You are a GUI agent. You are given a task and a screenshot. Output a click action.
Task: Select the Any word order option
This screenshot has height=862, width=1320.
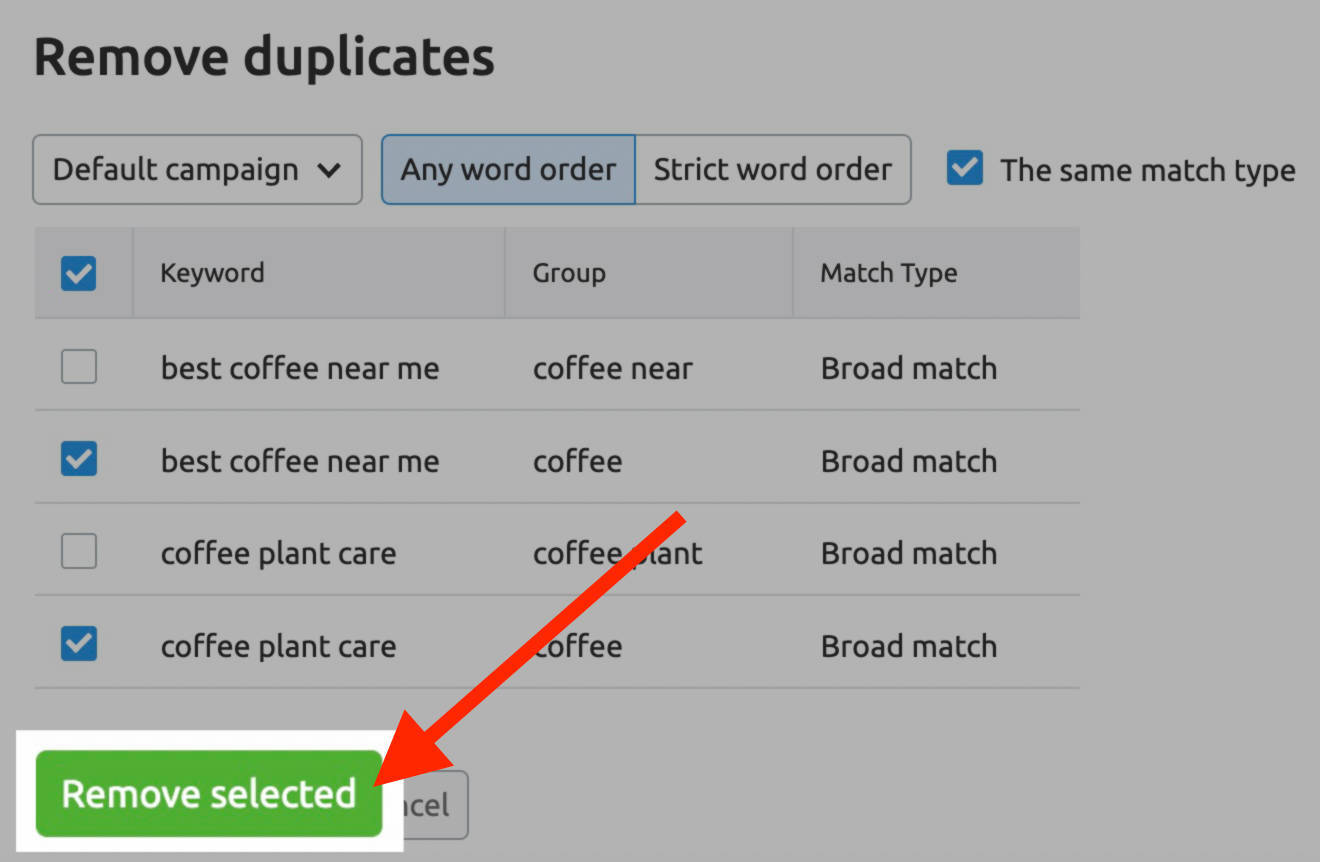point(507,169)
